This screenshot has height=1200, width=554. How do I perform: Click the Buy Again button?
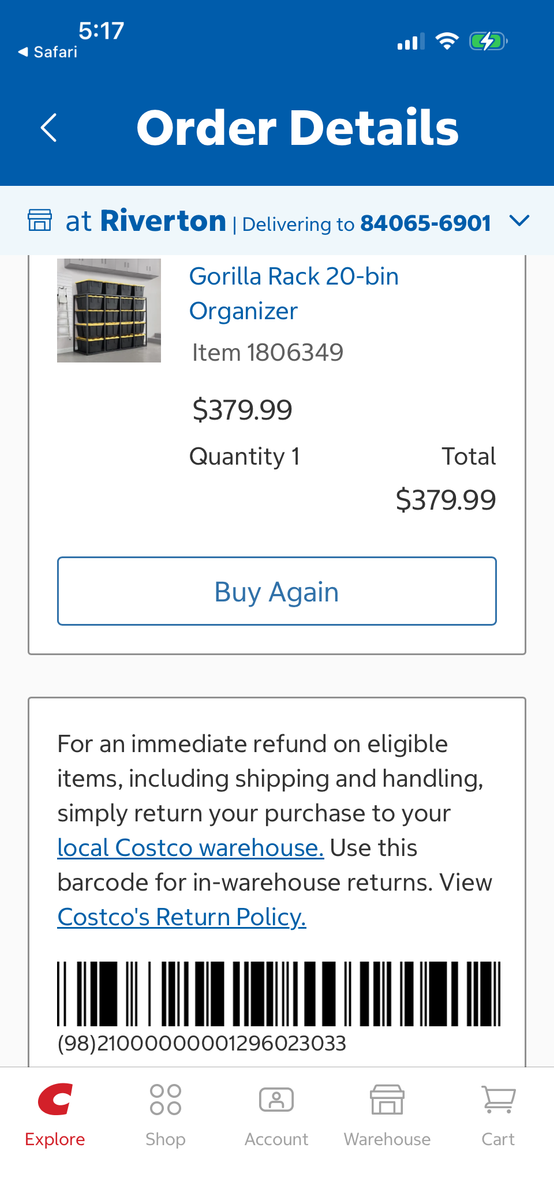pos(277,591)
